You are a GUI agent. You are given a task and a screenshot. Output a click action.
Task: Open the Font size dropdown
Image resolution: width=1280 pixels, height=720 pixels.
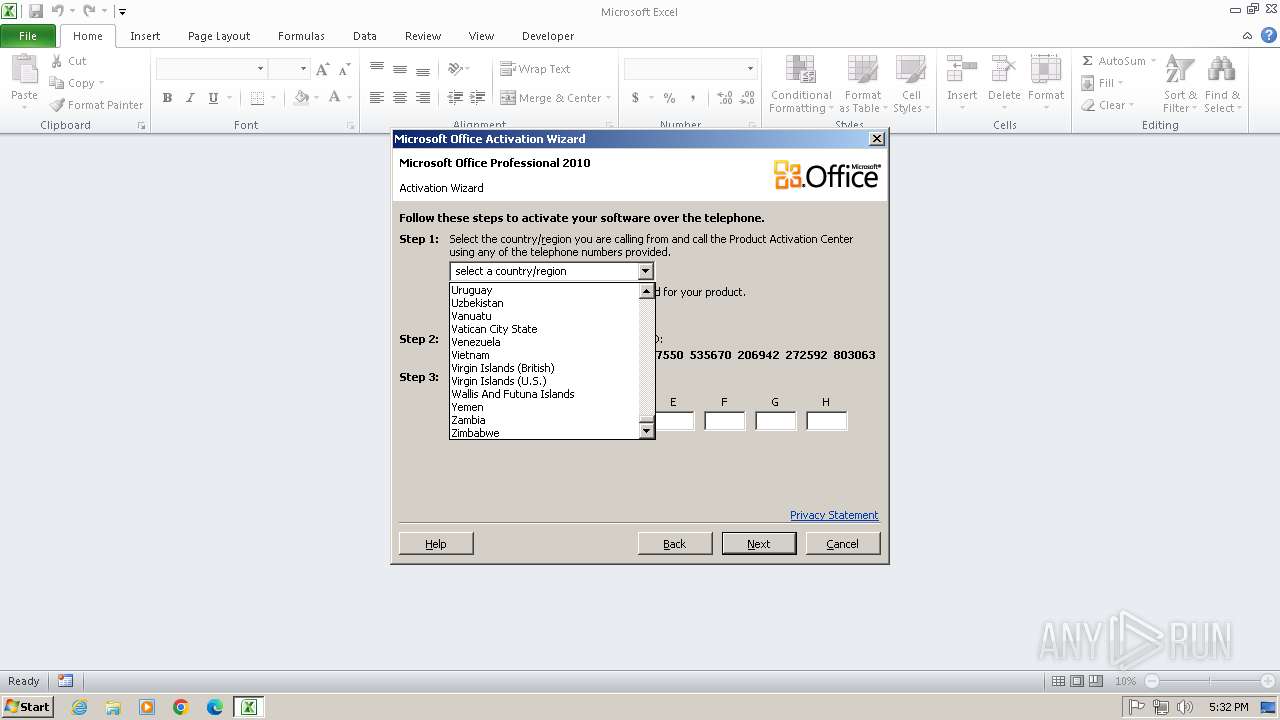tap(303, 69)
